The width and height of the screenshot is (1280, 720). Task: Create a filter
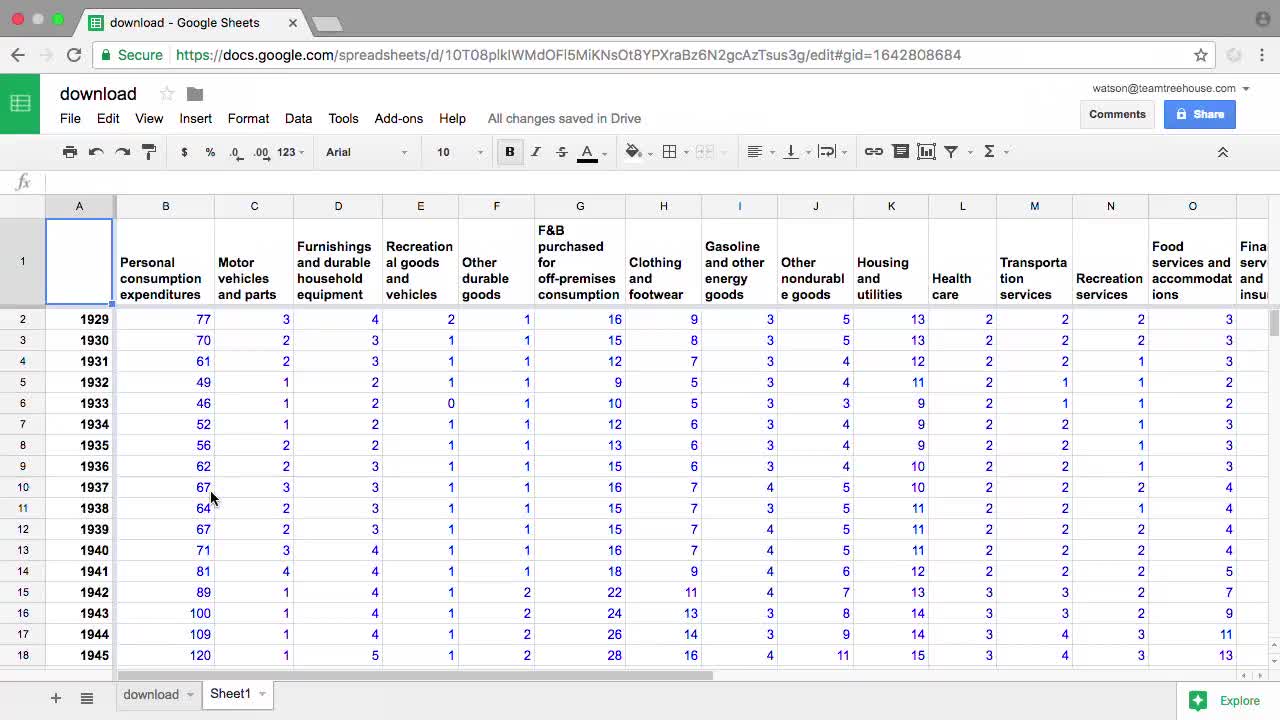[x=951, y=151]
